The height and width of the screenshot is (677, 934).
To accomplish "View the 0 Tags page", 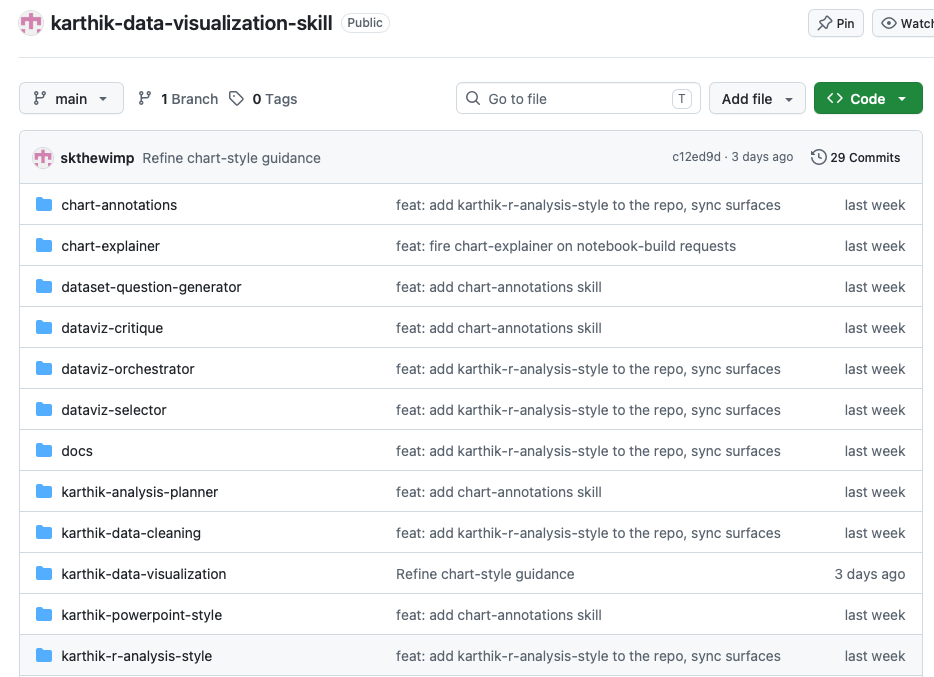I will (x=263, y=99).
